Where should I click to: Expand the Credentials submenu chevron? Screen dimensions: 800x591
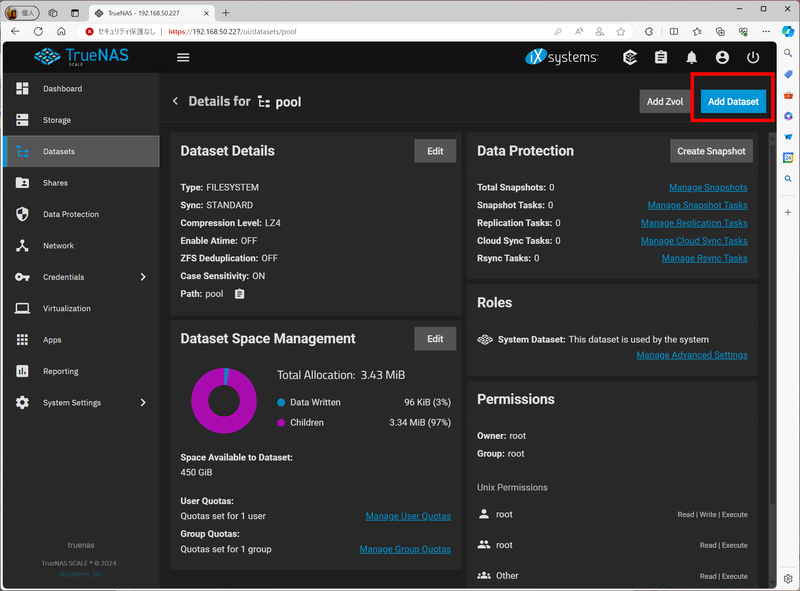(143, 277)
